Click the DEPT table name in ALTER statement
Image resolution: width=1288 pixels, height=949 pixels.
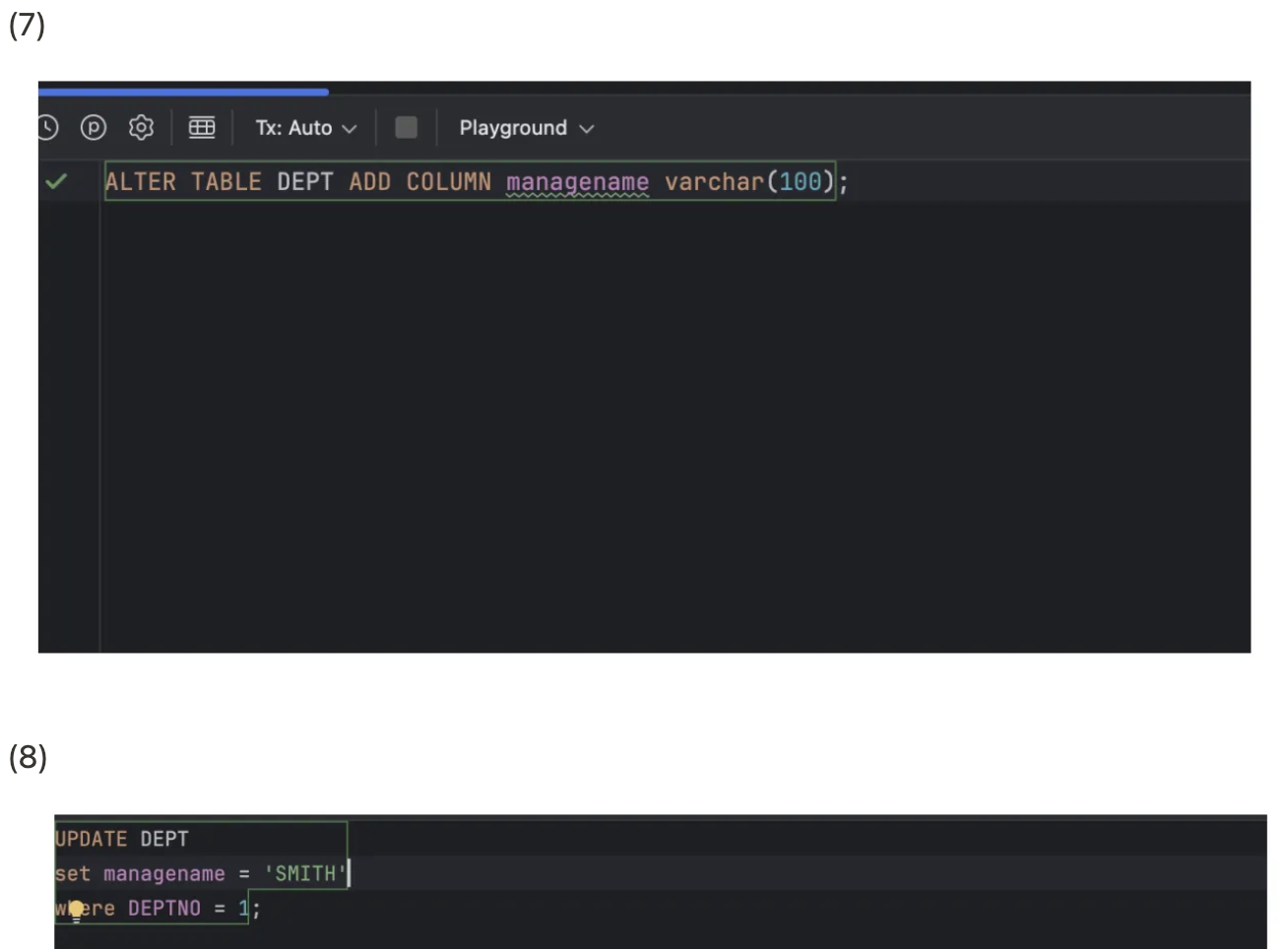click(305, 182)
